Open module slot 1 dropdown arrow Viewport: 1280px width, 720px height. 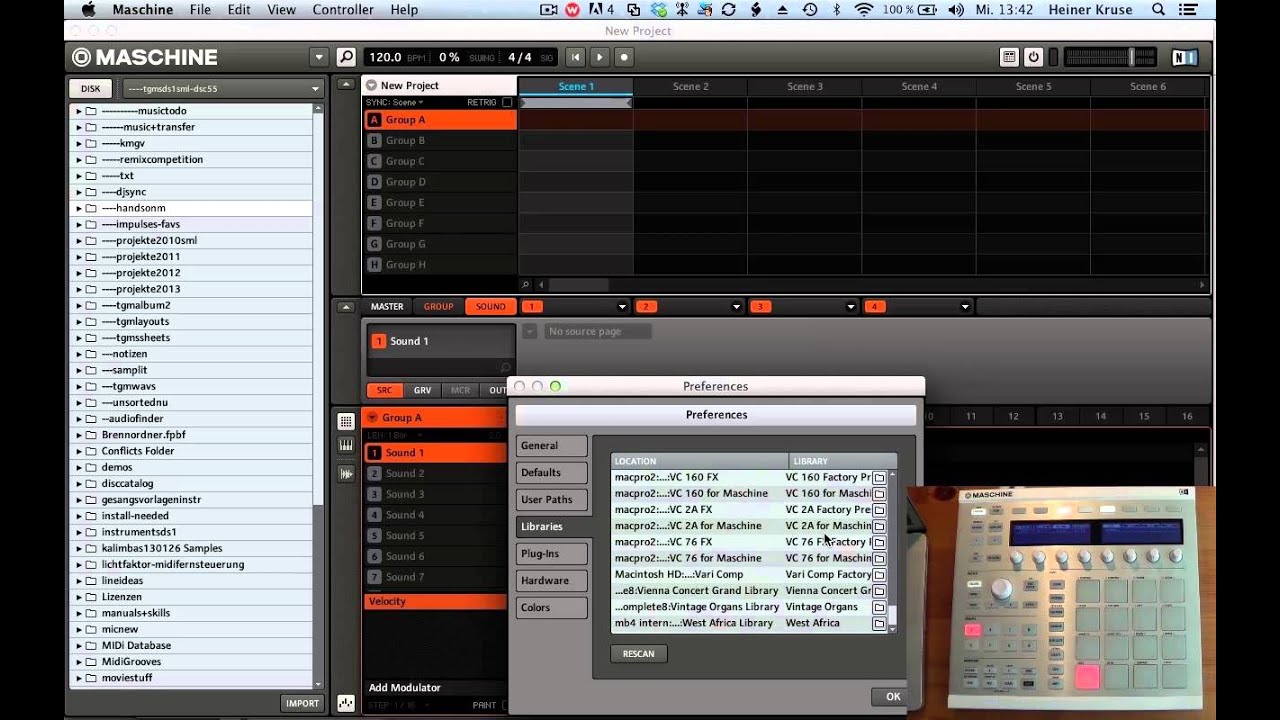pyautogui.click(x=622, y=307)
